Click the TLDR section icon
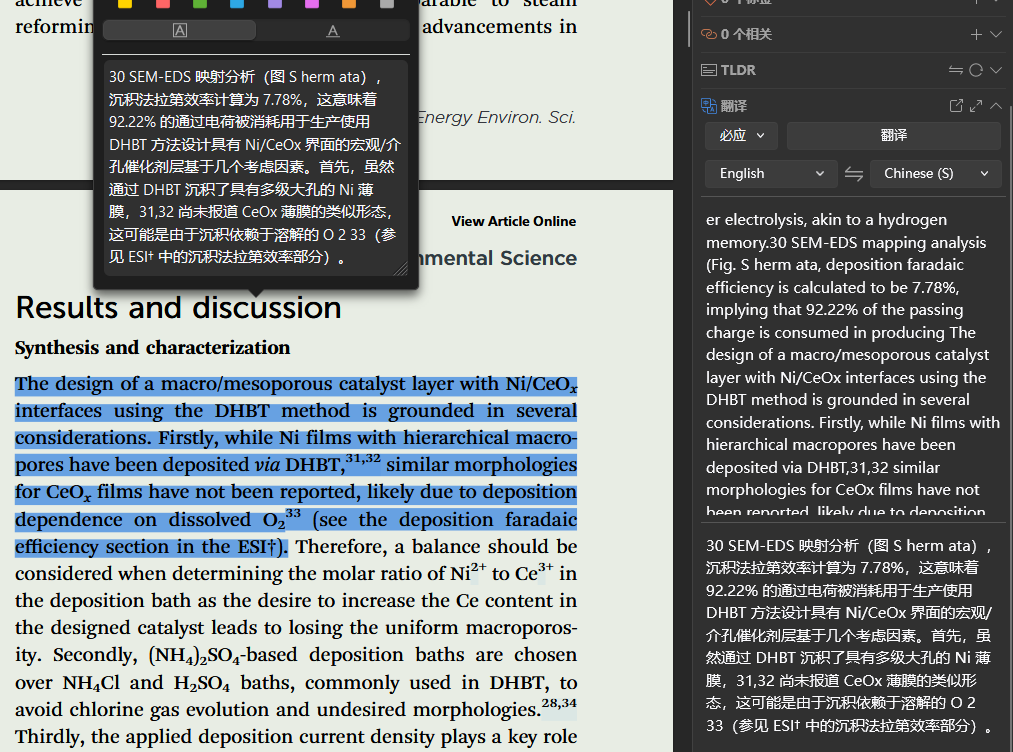The image size is (1013, 752). coord(709,70)
